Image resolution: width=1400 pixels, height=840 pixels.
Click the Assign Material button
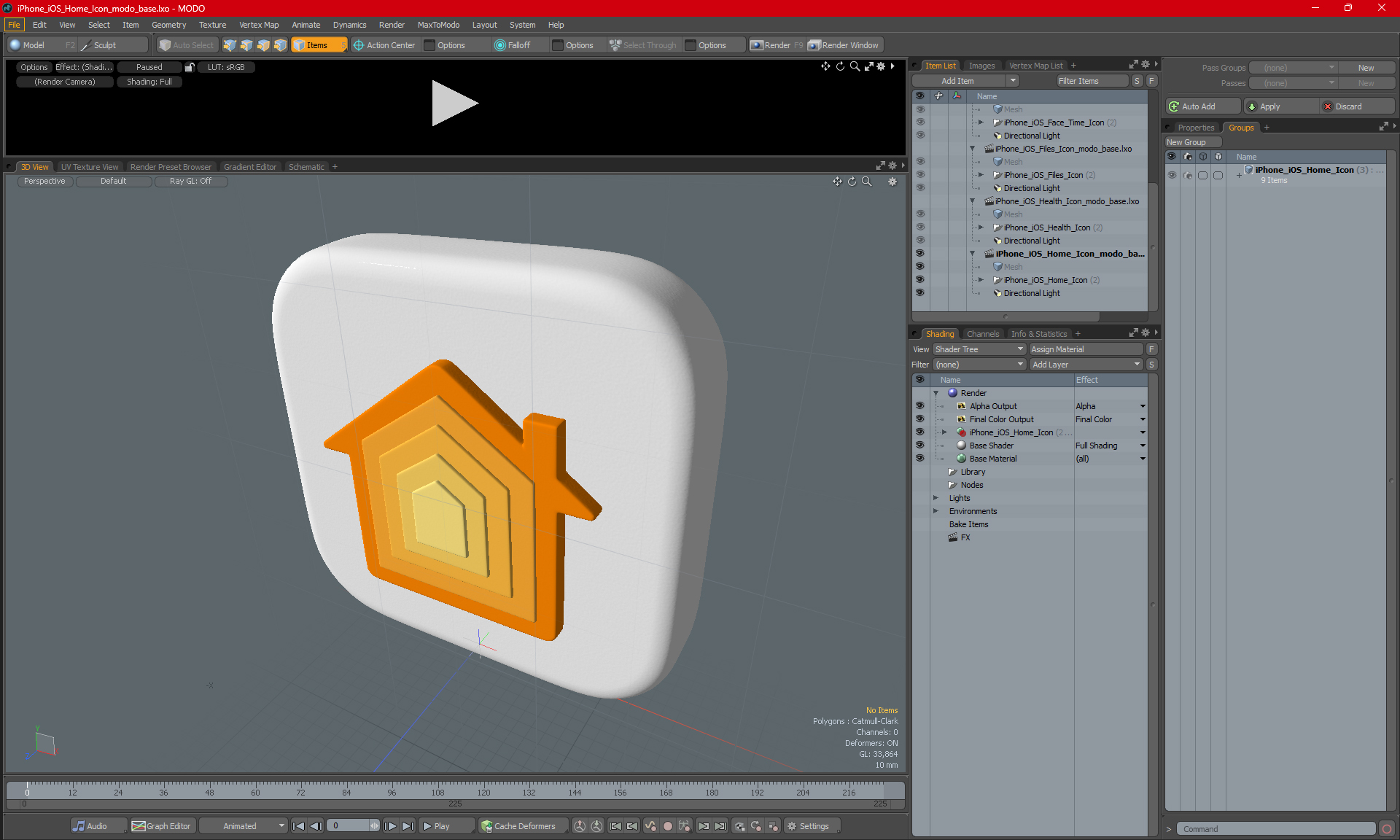click(x=1086, y=349)
